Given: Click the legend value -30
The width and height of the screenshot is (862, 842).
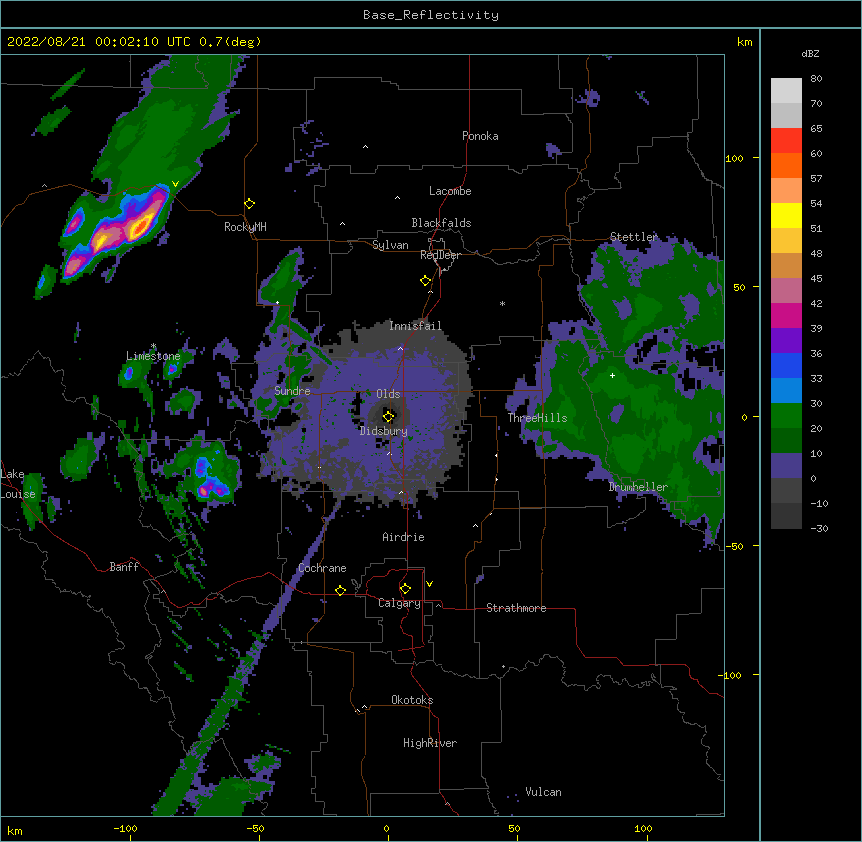Looking at the screenshot, I should coord(819,529).
